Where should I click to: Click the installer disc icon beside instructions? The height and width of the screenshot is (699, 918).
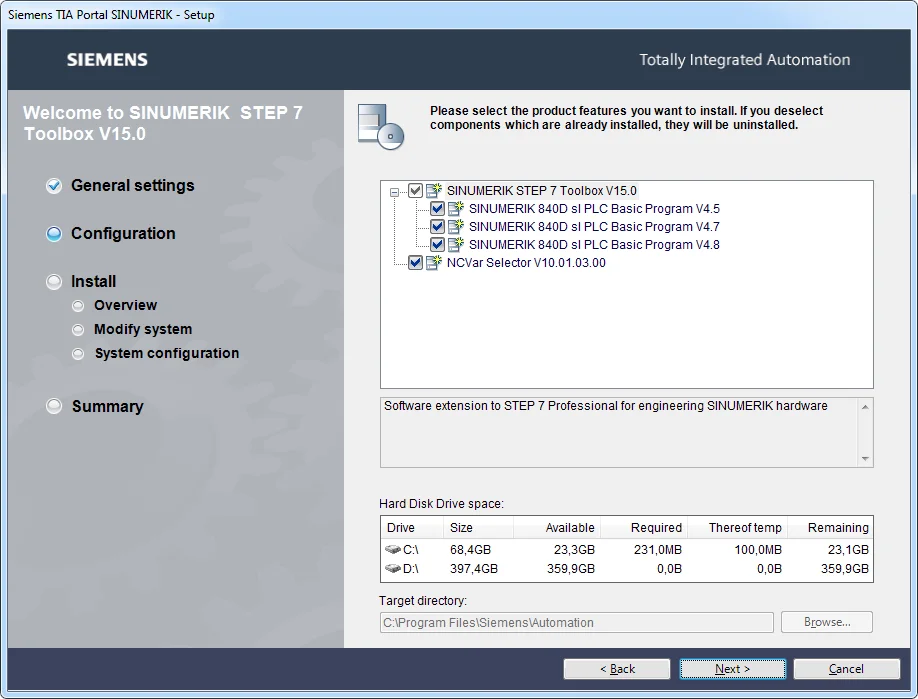click(380, 126)
